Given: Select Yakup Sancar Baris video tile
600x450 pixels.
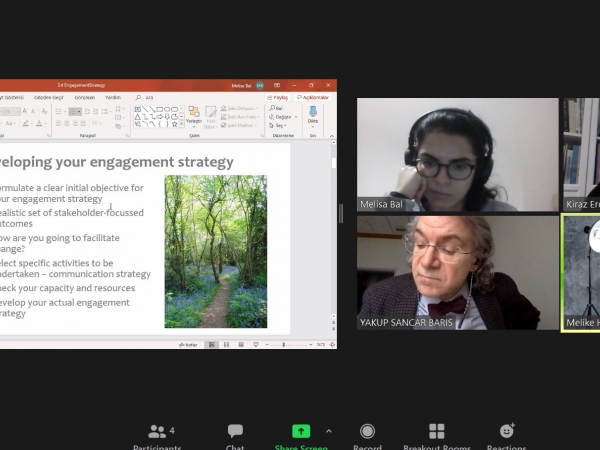Looking at the screenshot, I should 458,273.
